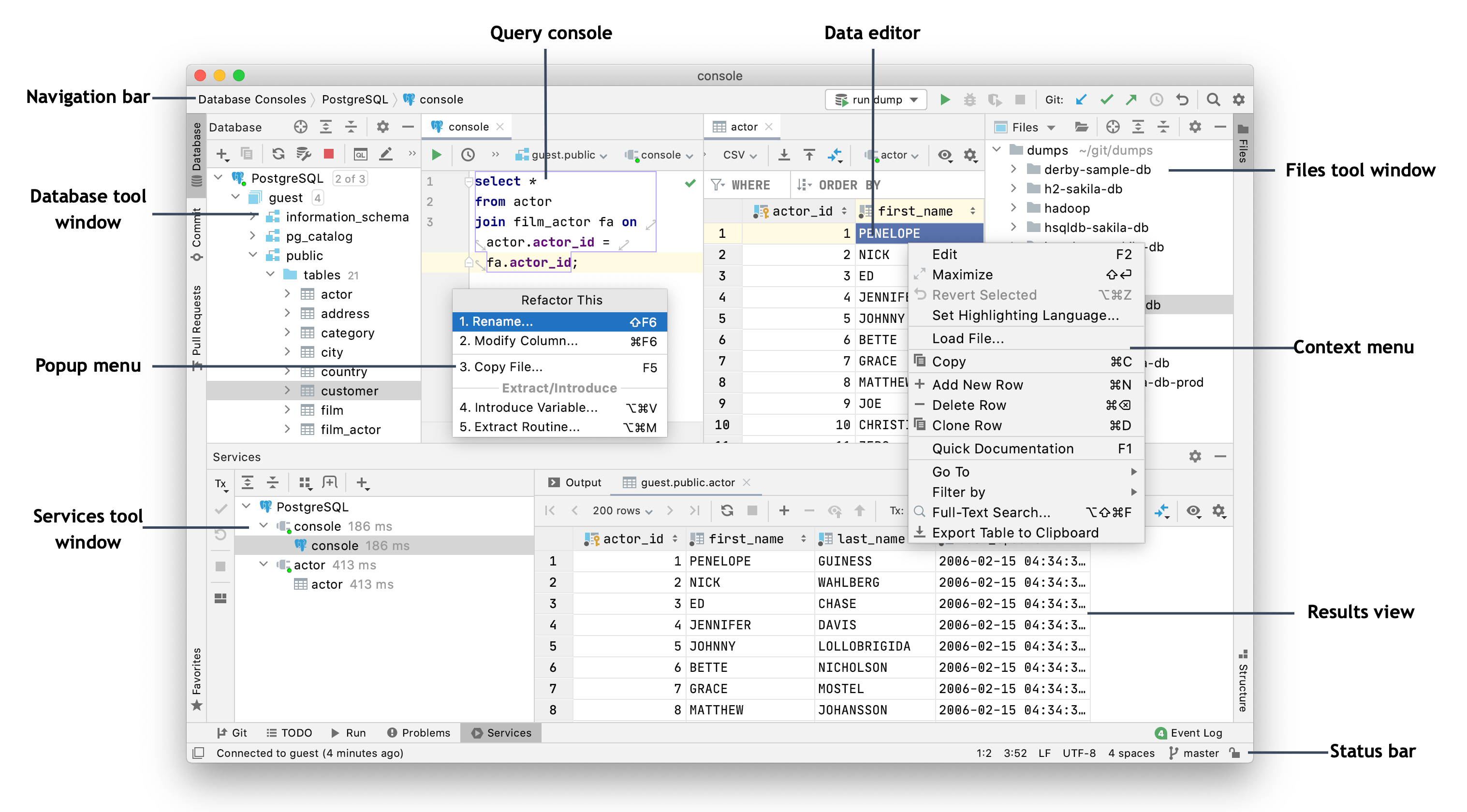1467x812 pixels.
Task: Click refresh icon in Database tool window
Action: 278,154
